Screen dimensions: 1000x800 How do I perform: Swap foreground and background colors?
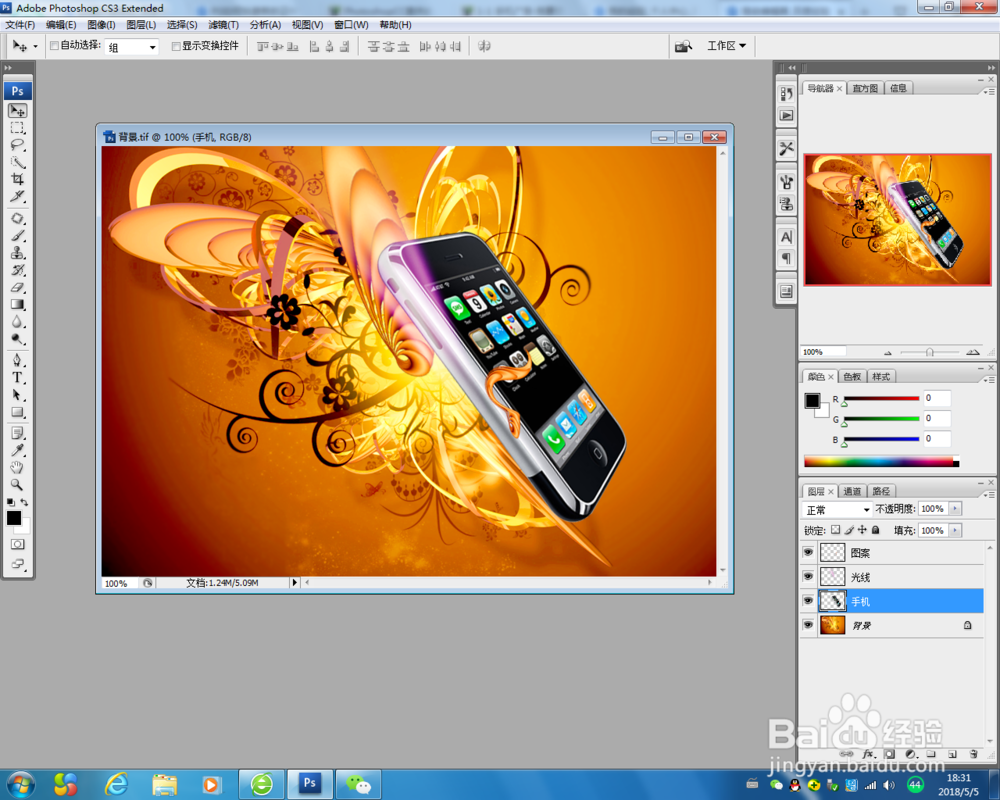click(x=24, y=503)
